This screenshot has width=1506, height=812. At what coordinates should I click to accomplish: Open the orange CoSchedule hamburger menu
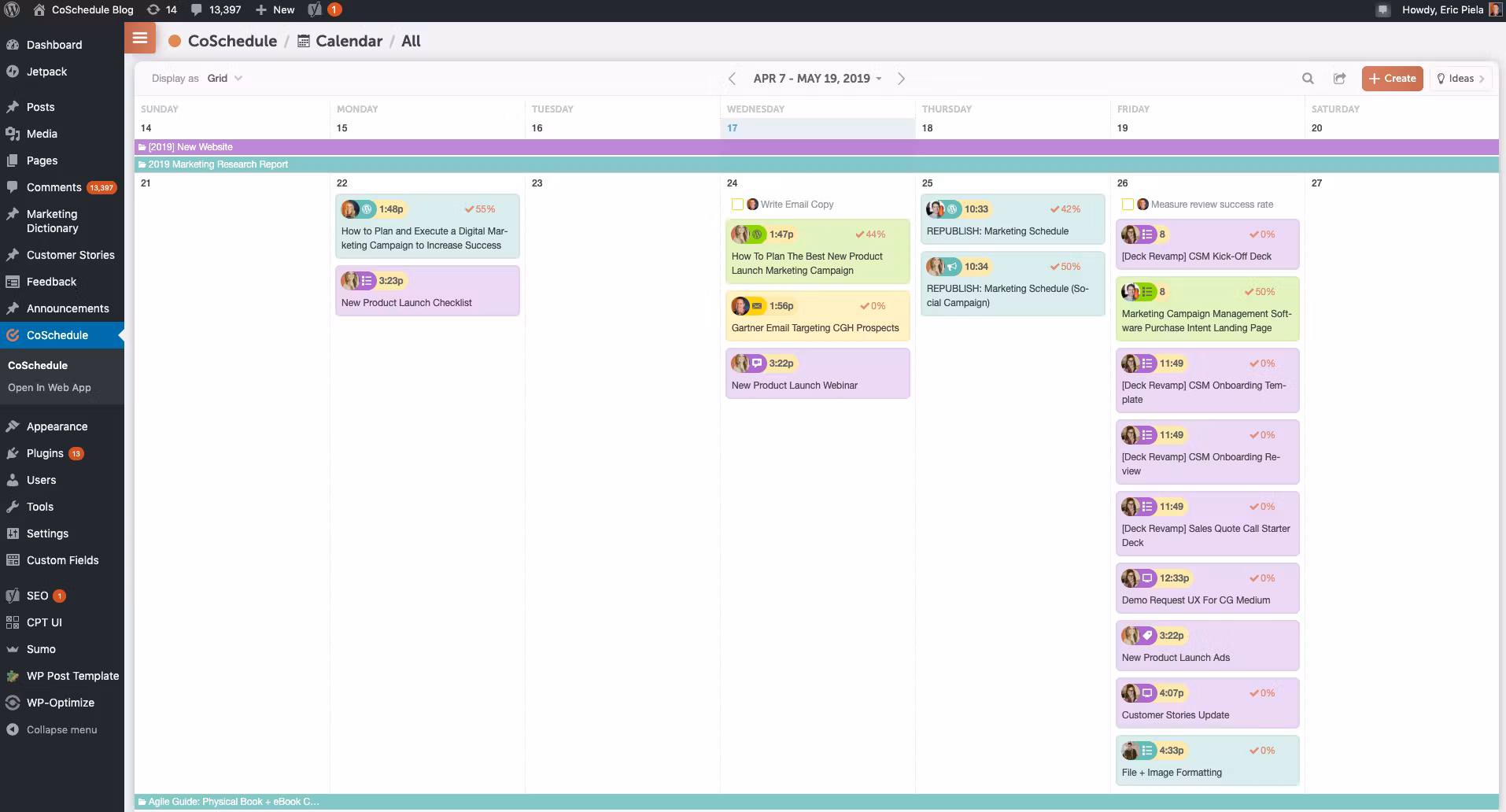click(140, 38)
